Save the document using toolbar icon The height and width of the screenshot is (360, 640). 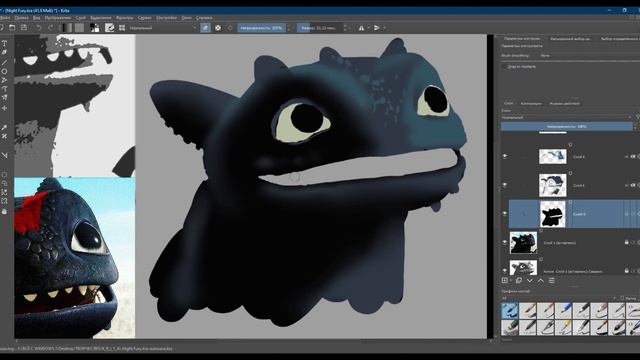click(x=24, y=28)
